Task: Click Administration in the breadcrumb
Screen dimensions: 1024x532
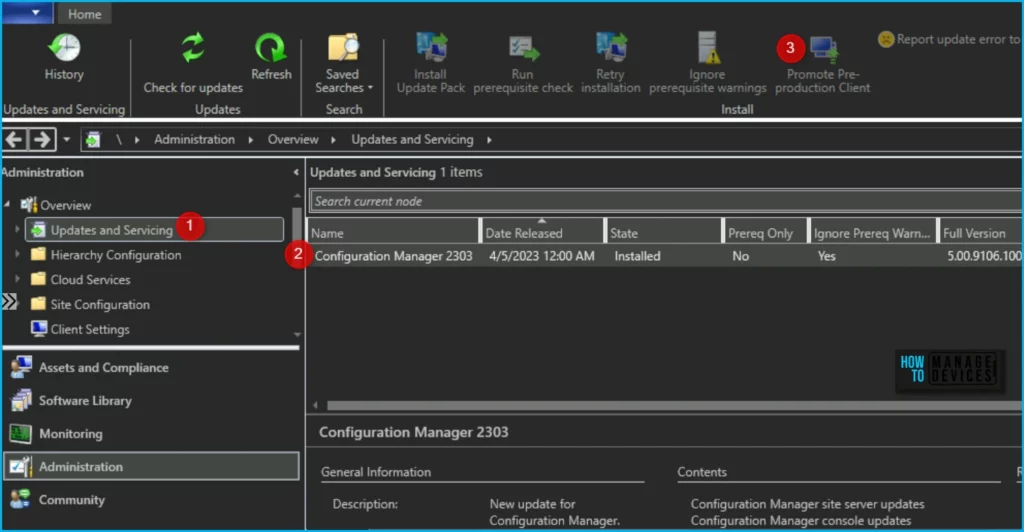Action: point(195,139)
